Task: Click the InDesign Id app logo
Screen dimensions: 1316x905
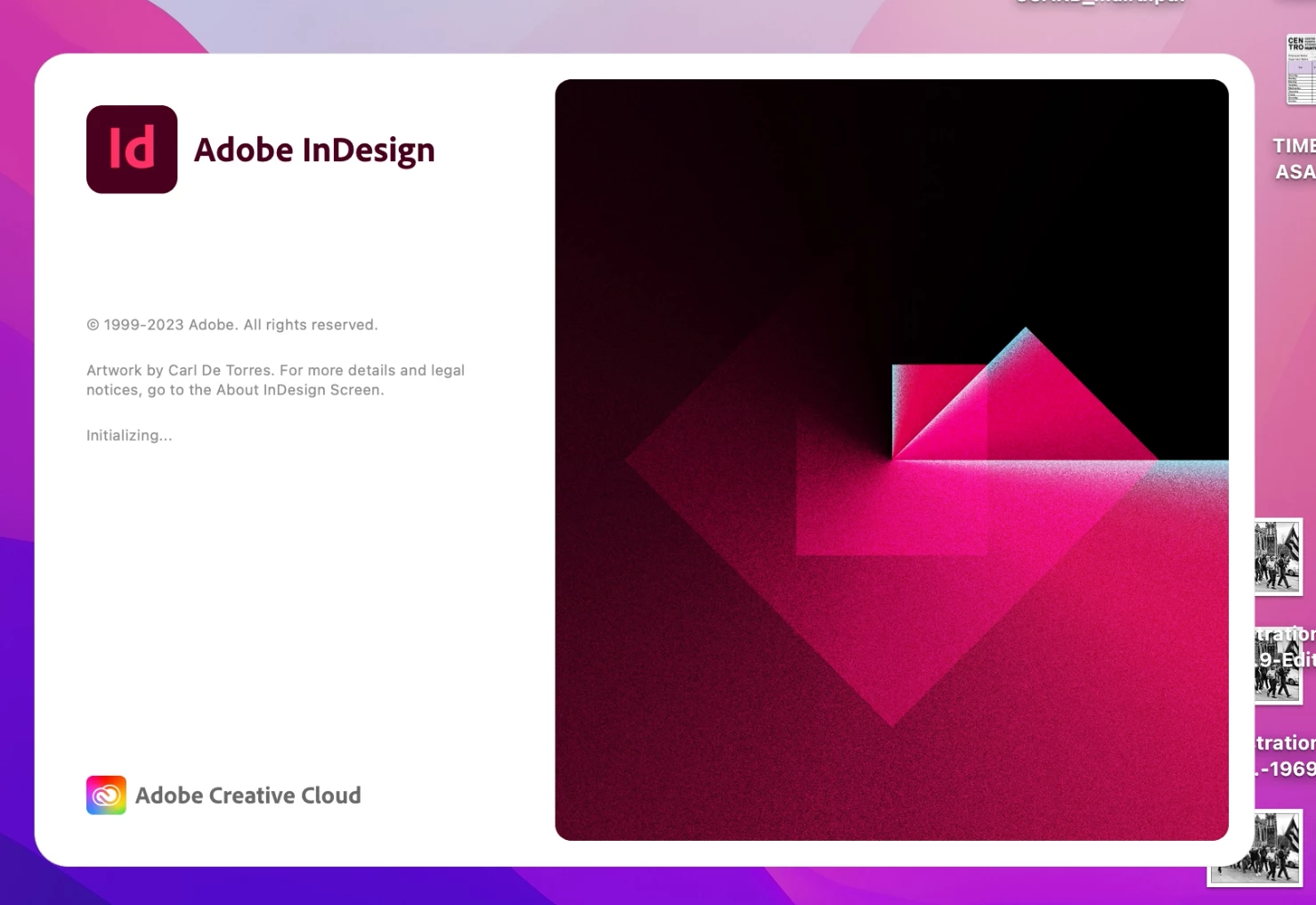Action: coord(132,150)
